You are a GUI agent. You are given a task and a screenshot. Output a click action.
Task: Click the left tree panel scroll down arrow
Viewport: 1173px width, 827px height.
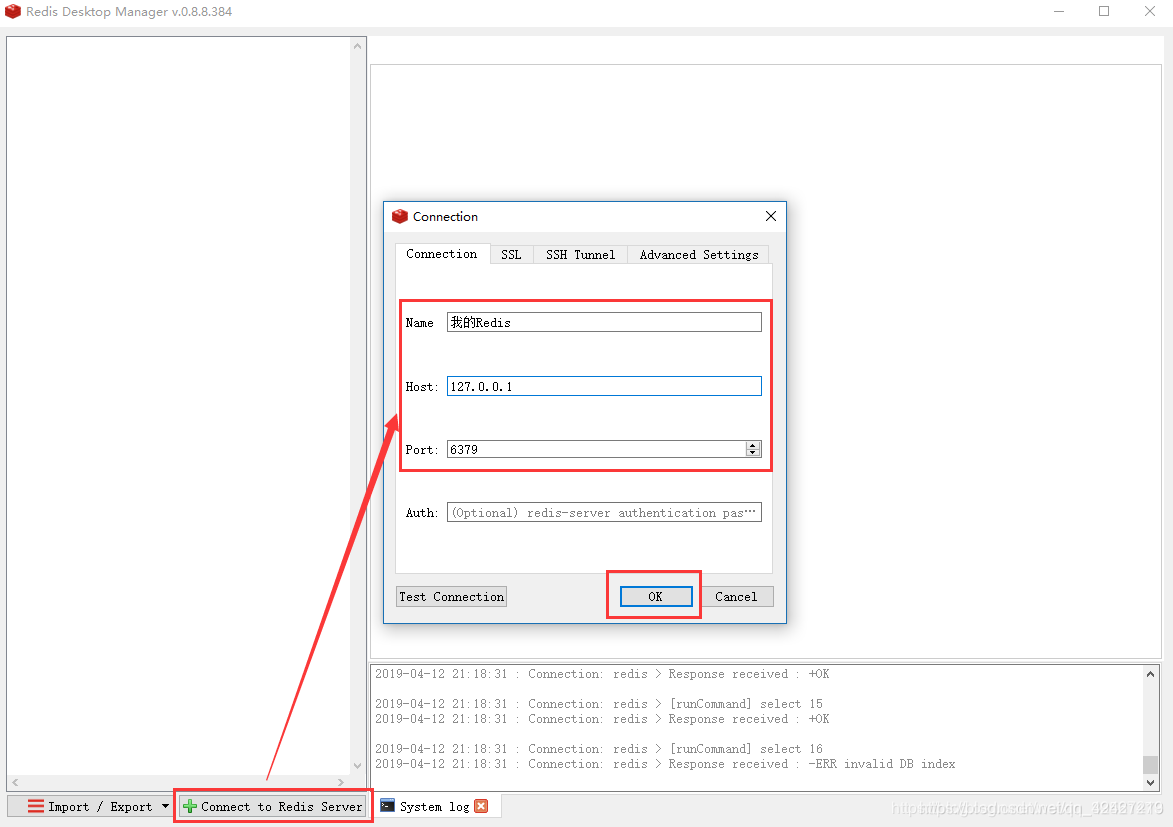point(358,766)
